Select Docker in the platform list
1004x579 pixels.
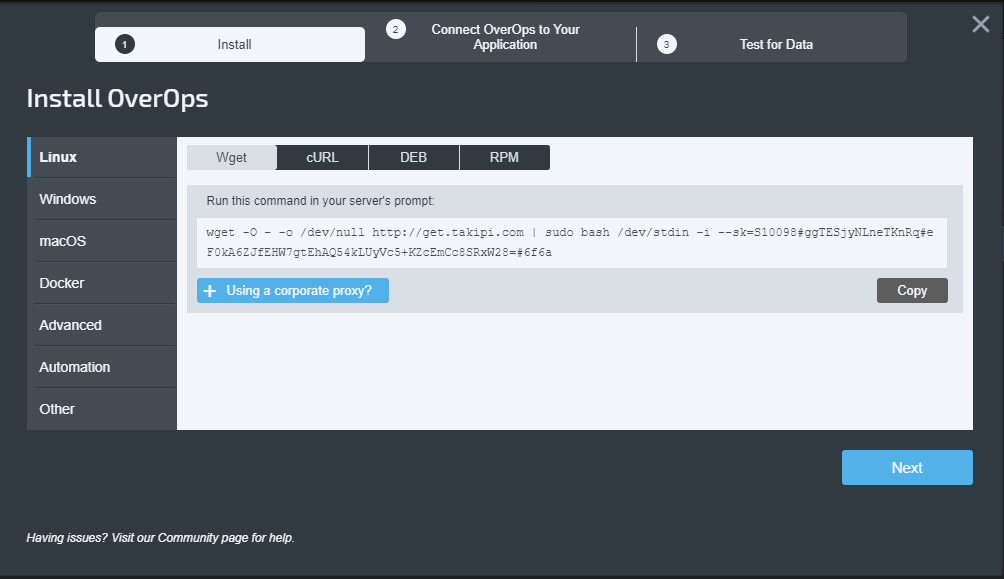(102, 283)
